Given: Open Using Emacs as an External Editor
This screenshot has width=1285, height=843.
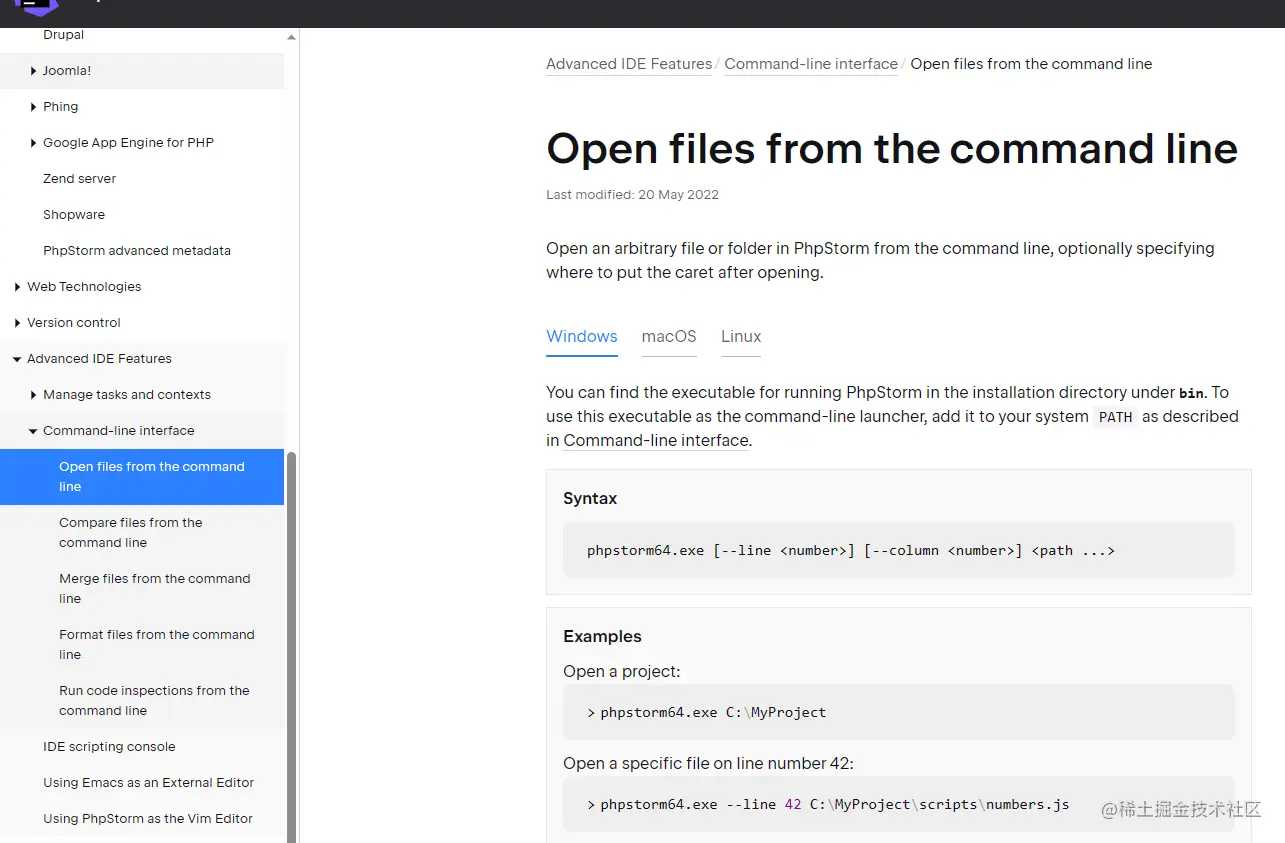Looking at the screenshot, I should click(148, 783).
